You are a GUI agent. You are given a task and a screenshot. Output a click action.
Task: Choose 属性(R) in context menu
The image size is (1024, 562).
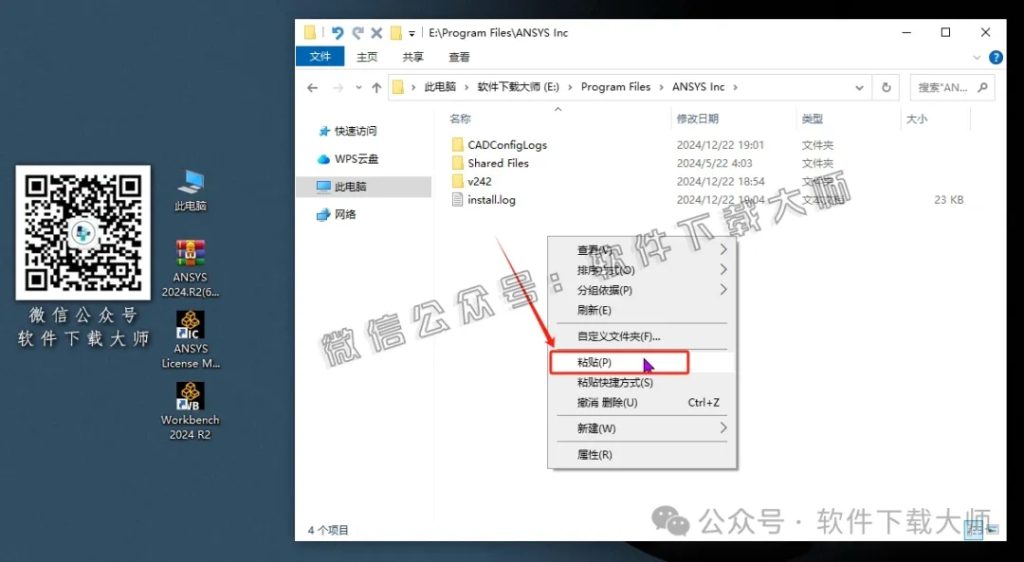(x=643, y=455)
